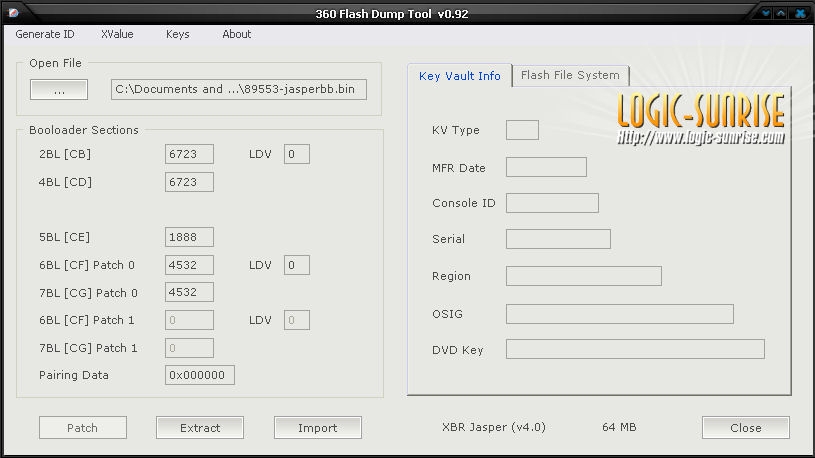Screen dimensions: 815x458
Task: Click the Console ID field
Action: point(552,203)
